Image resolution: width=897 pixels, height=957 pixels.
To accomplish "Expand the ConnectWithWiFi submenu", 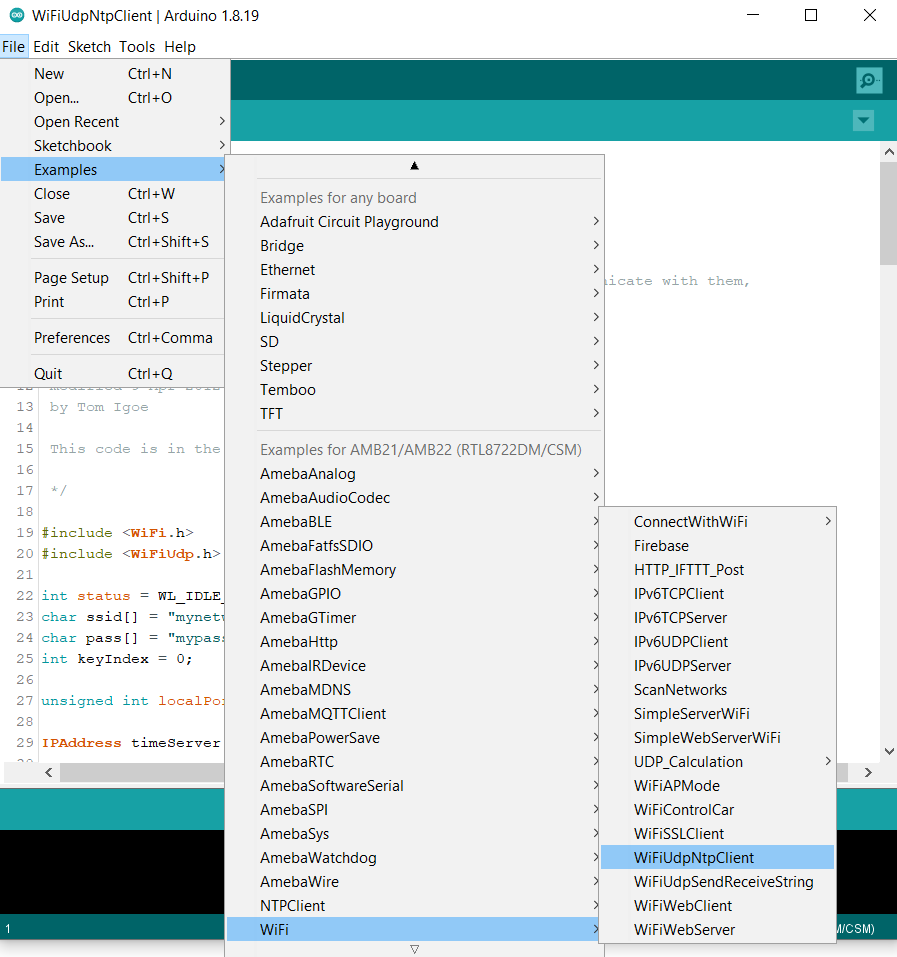I will pyautogui.click(x=718, y=522).
